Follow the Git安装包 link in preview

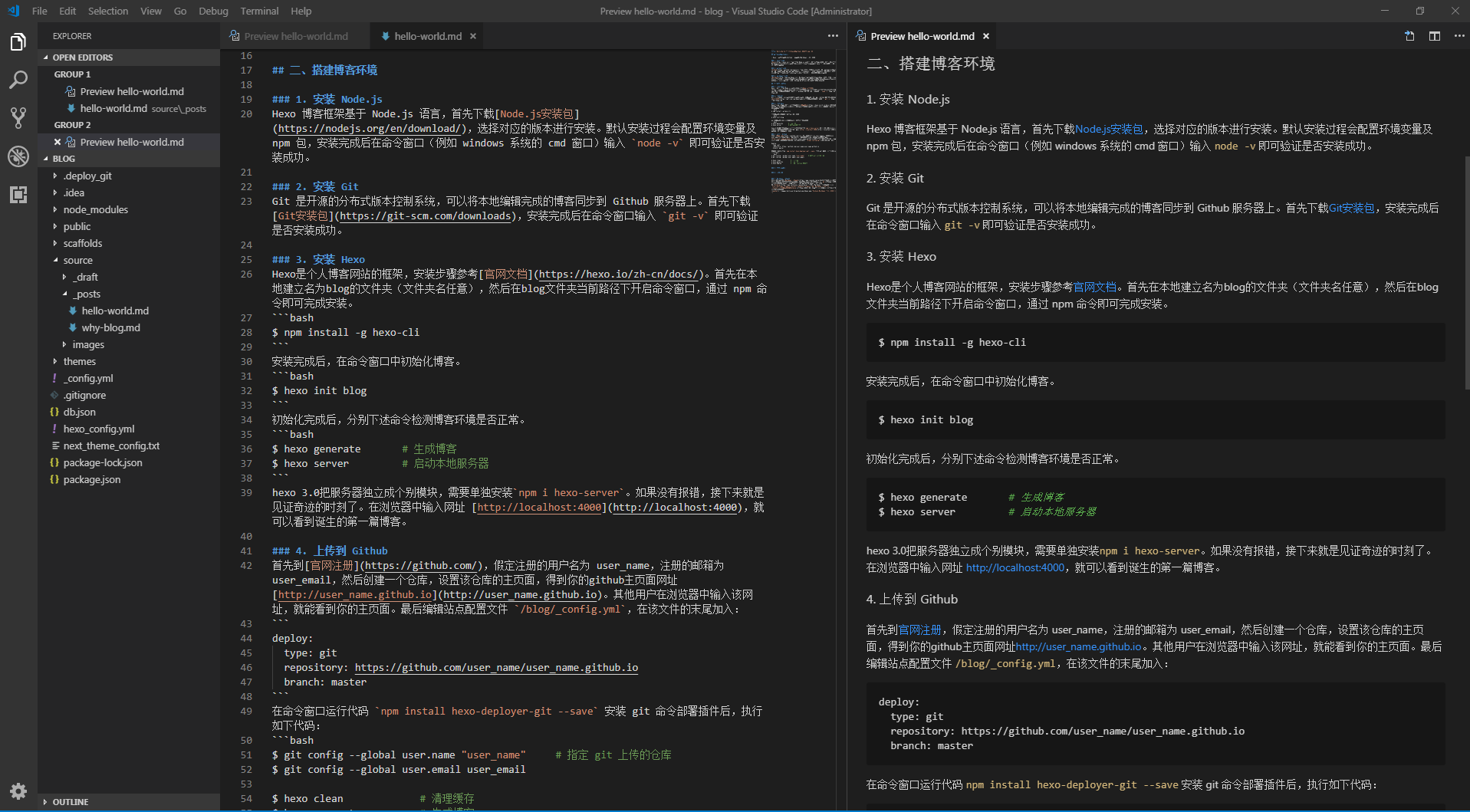click(1351, 208)
